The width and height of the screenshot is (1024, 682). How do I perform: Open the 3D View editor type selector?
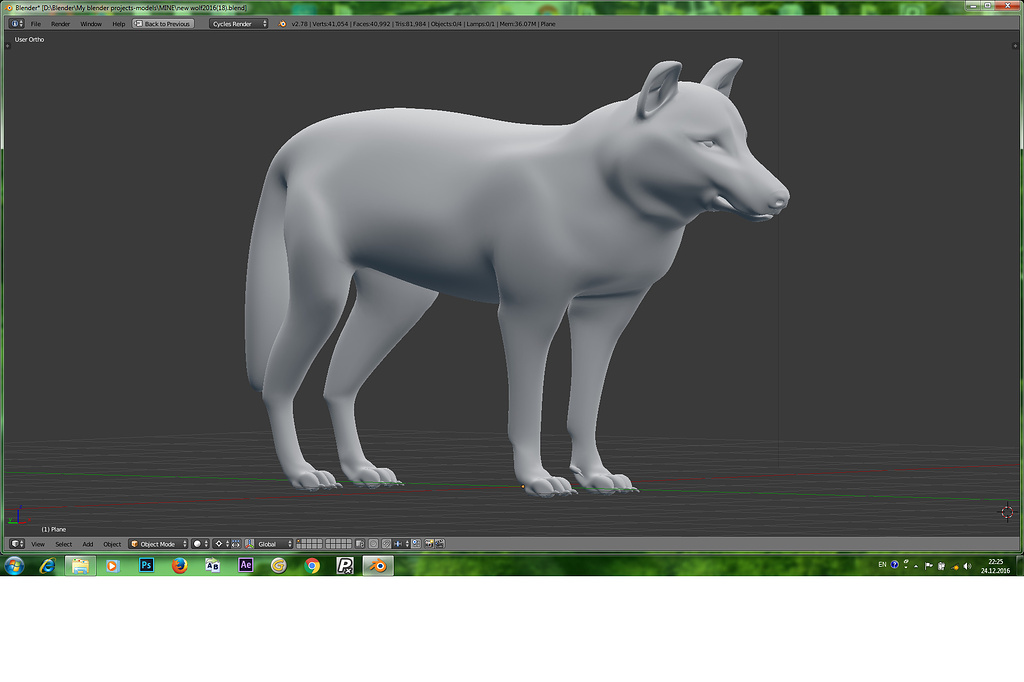click(x=16, y=544)
